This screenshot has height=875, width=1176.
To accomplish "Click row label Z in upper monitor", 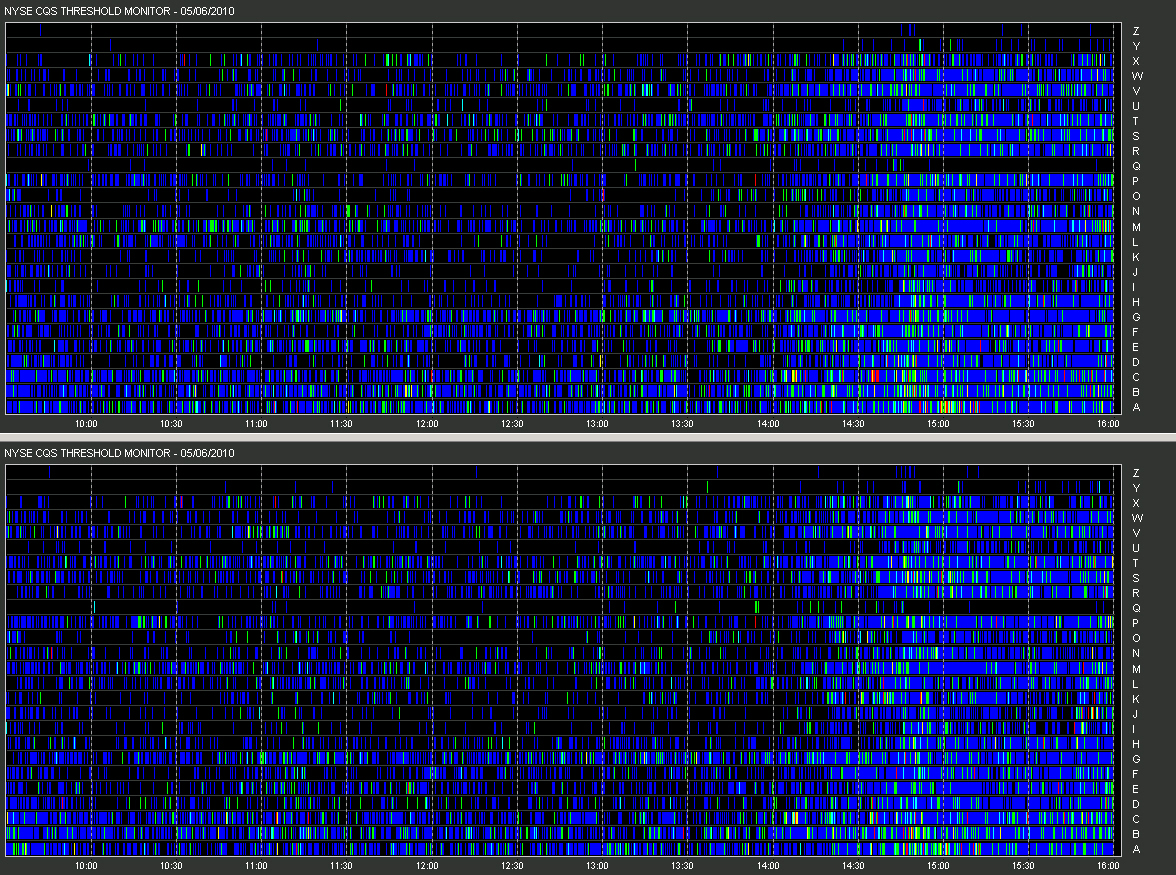I will point(1136,31).
